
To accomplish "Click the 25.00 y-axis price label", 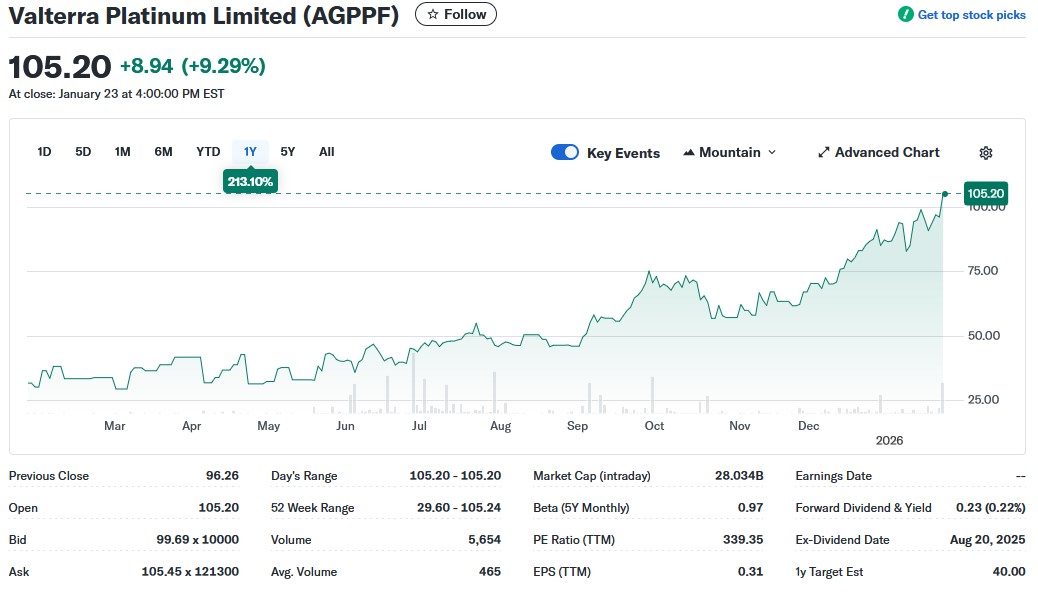I will (983, 400).
